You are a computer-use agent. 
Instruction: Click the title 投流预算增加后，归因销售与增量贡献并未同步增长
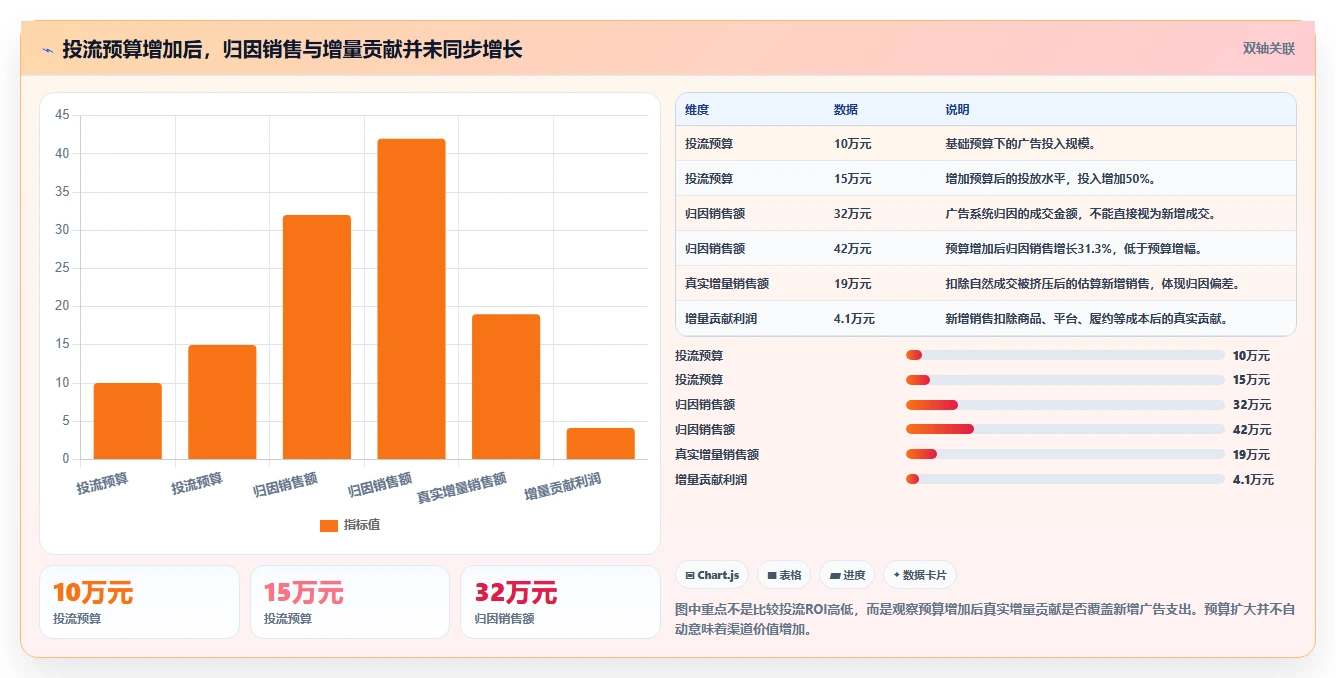(292, 49)
